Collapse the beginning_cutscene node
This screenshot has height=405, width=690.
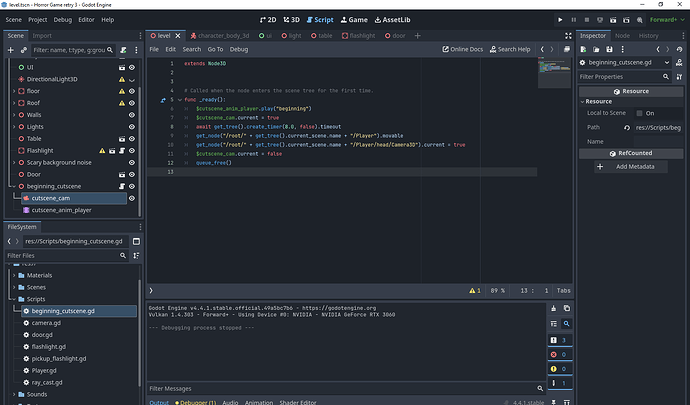point(14,186)
